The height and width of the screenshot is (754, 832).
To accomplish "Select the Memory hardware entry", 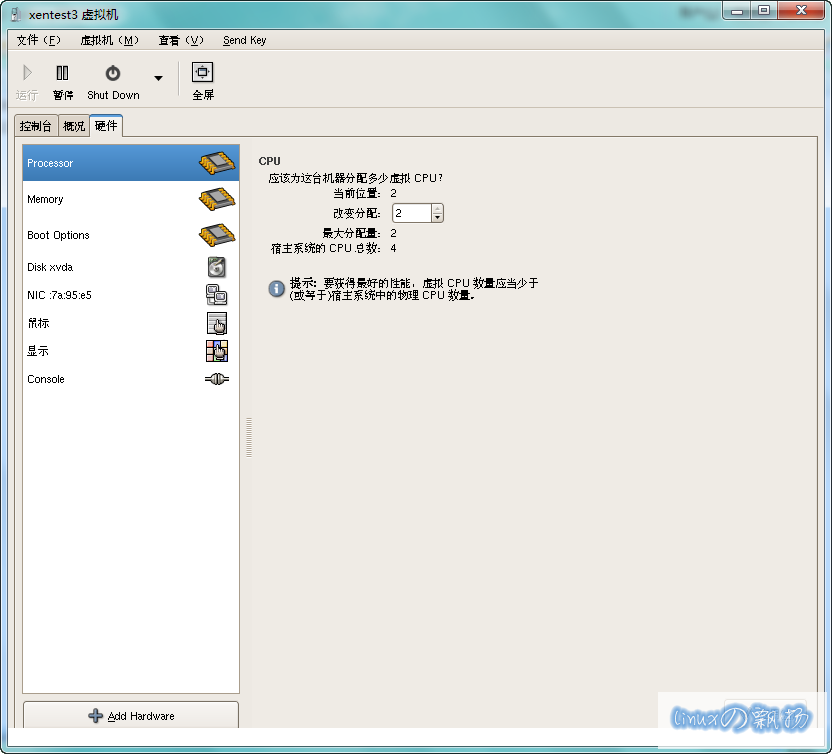I will [x=130, y=199].
